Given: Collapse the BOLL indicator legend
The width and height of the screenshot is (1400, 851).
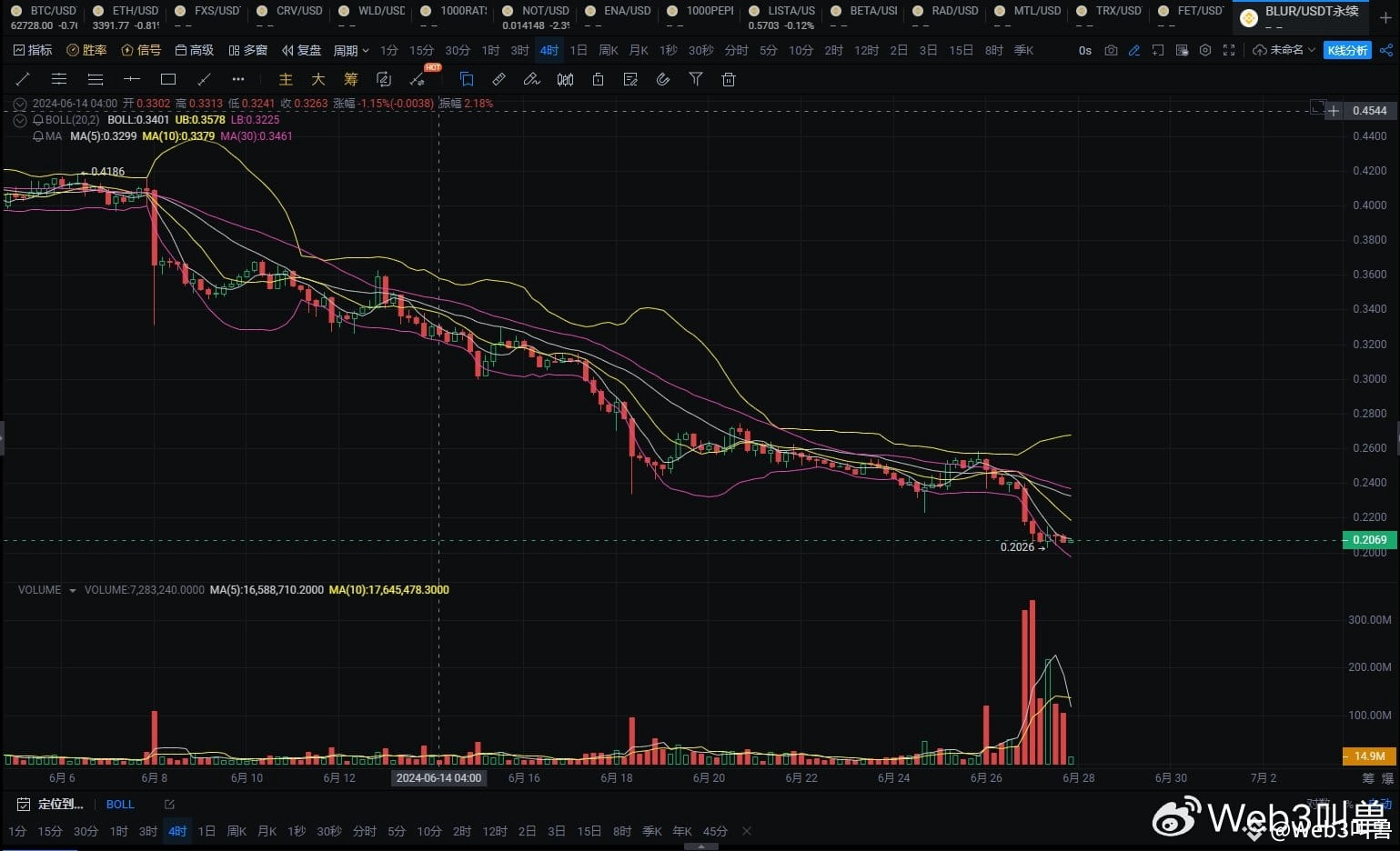Looking at the screenshot, I should coord(21,119).
